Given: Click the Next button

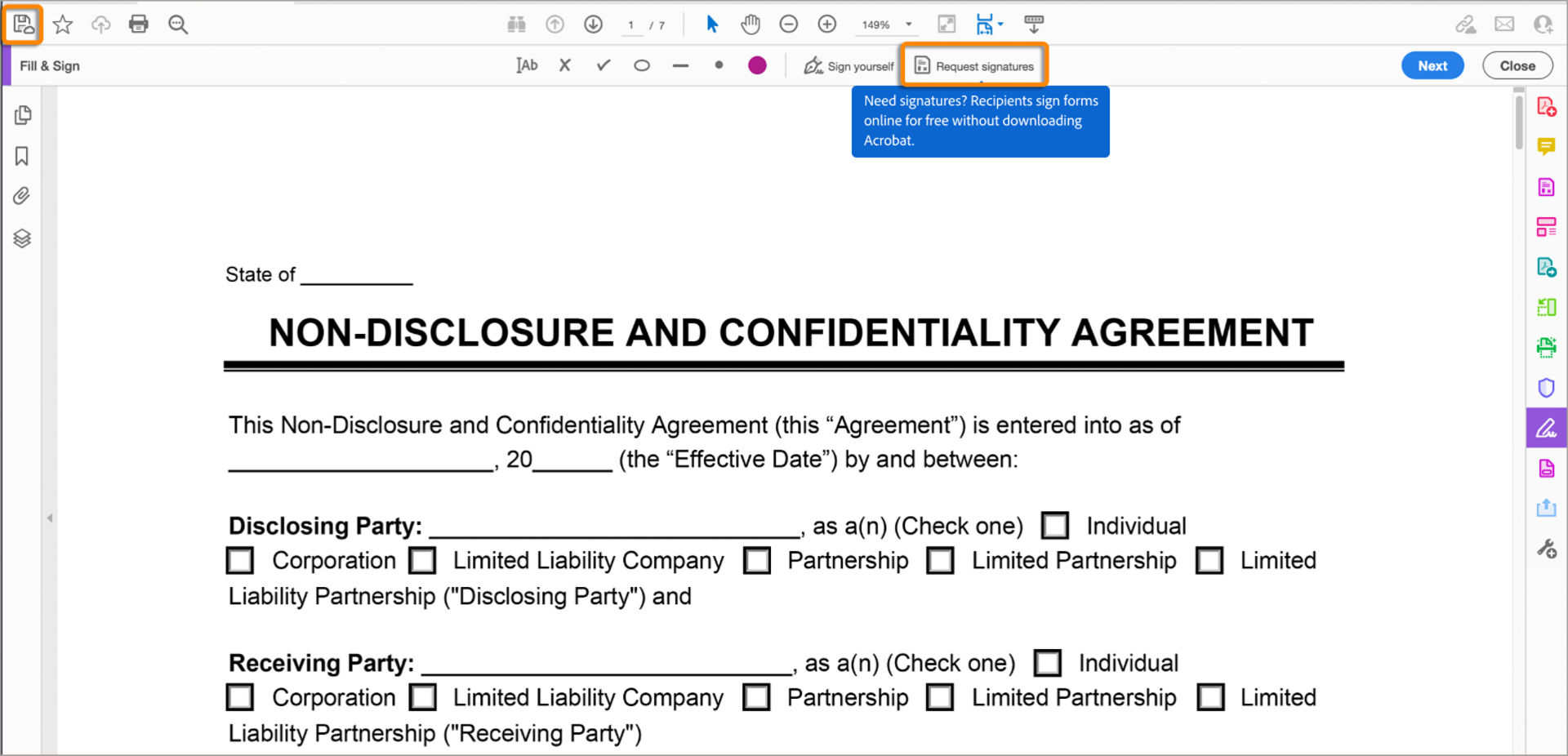Looking at the screenshot, I should pyautogui.click(x=1432, y=65).
